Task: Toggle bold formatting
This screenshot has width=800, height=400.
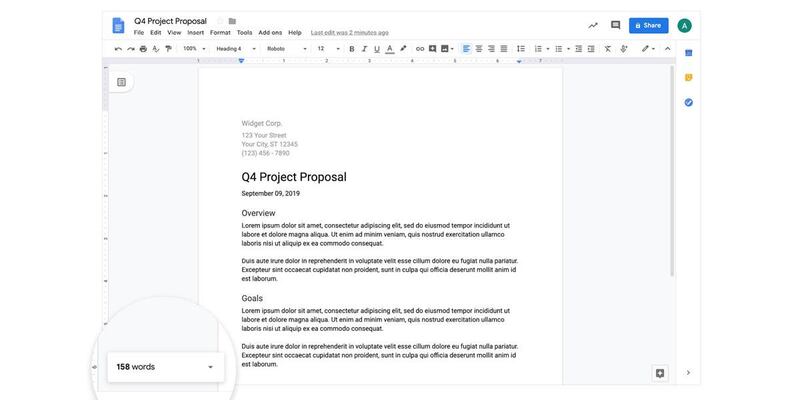Action: coord(351,48)
